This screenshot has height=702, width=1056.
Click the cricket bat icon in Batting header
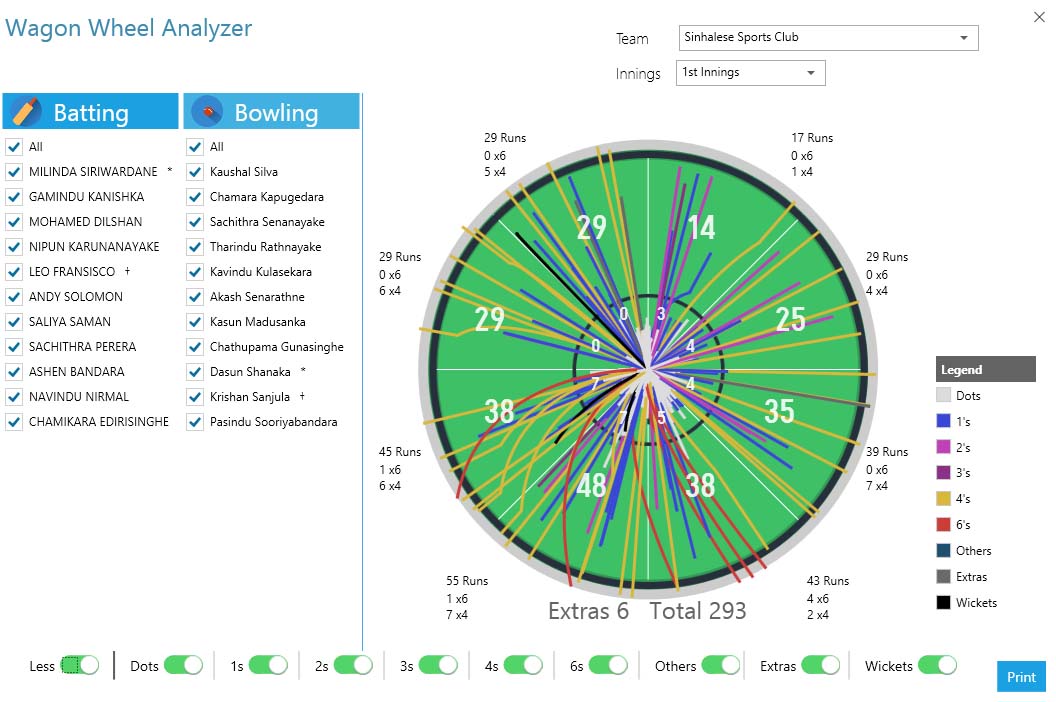point(27,111)
